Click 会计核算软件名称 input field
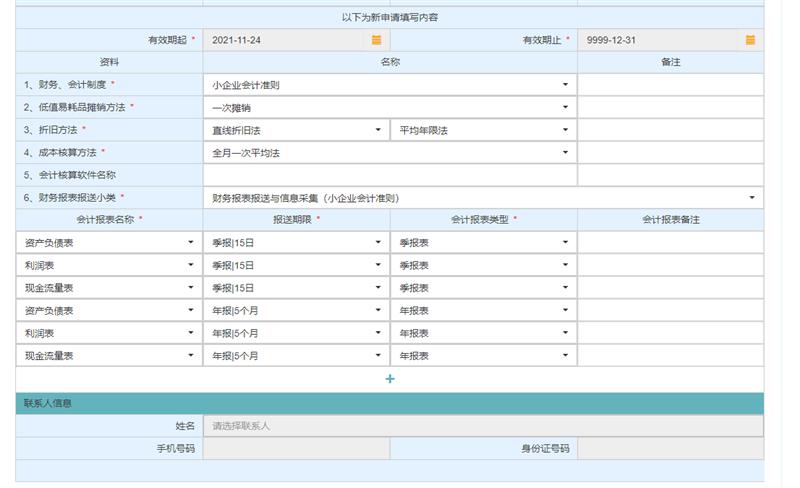 coord(389,175)
